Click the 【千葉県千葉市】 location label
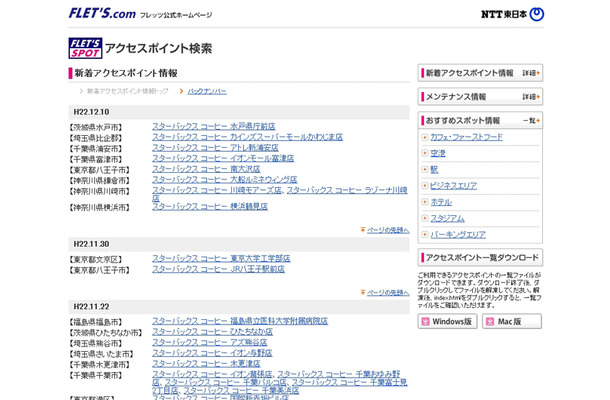 point(95,375)
